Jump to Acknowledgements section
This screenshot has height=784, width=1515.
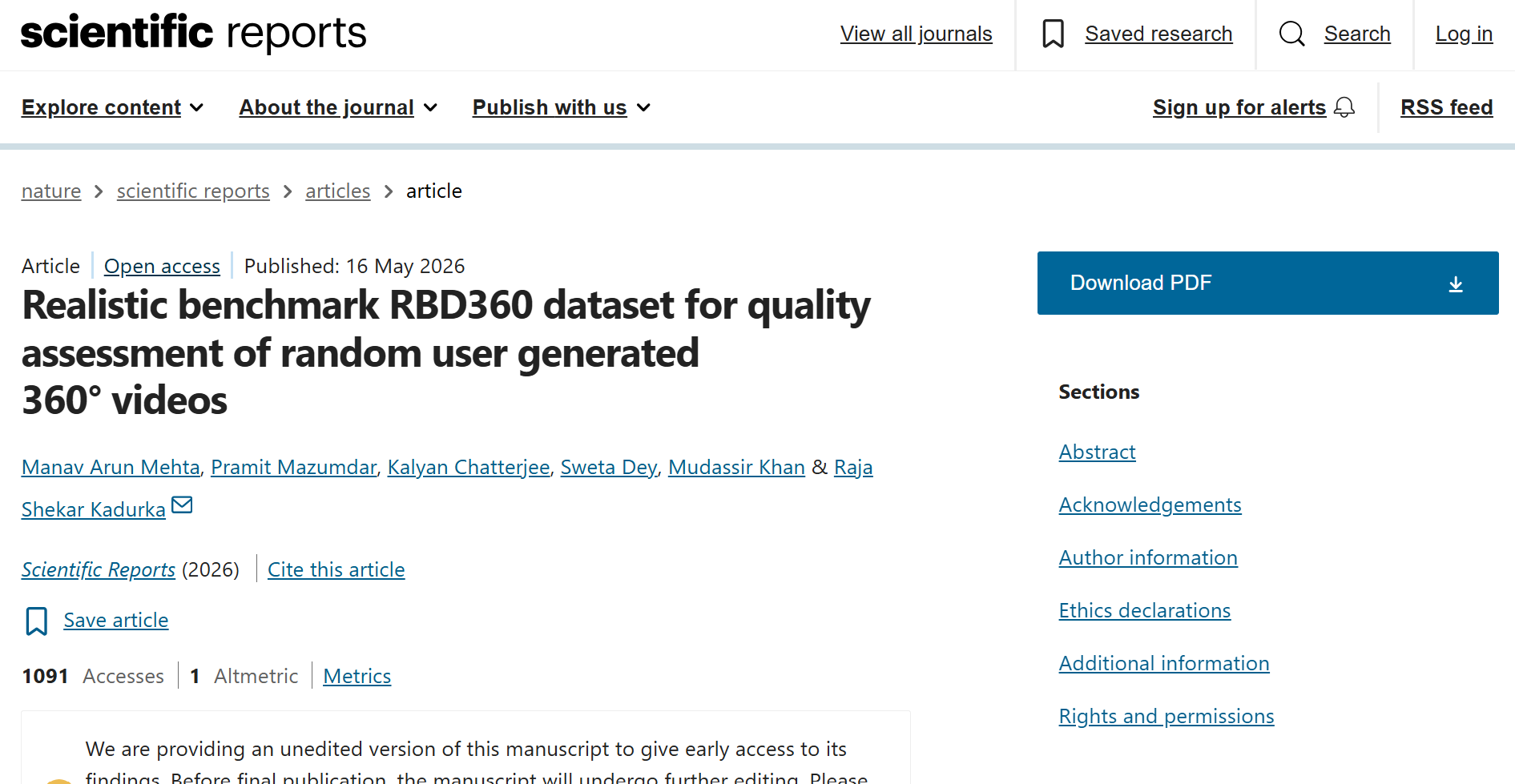click(x=1150, y=505)
